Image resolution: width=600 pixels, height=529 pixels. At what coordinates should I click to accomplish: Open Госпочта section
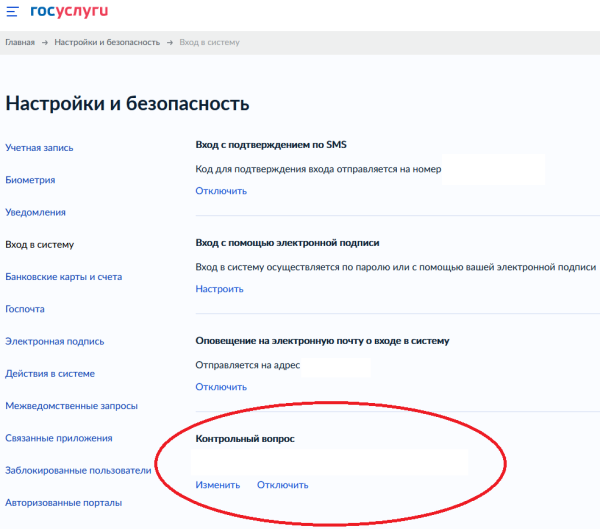[x=25, y=309]
